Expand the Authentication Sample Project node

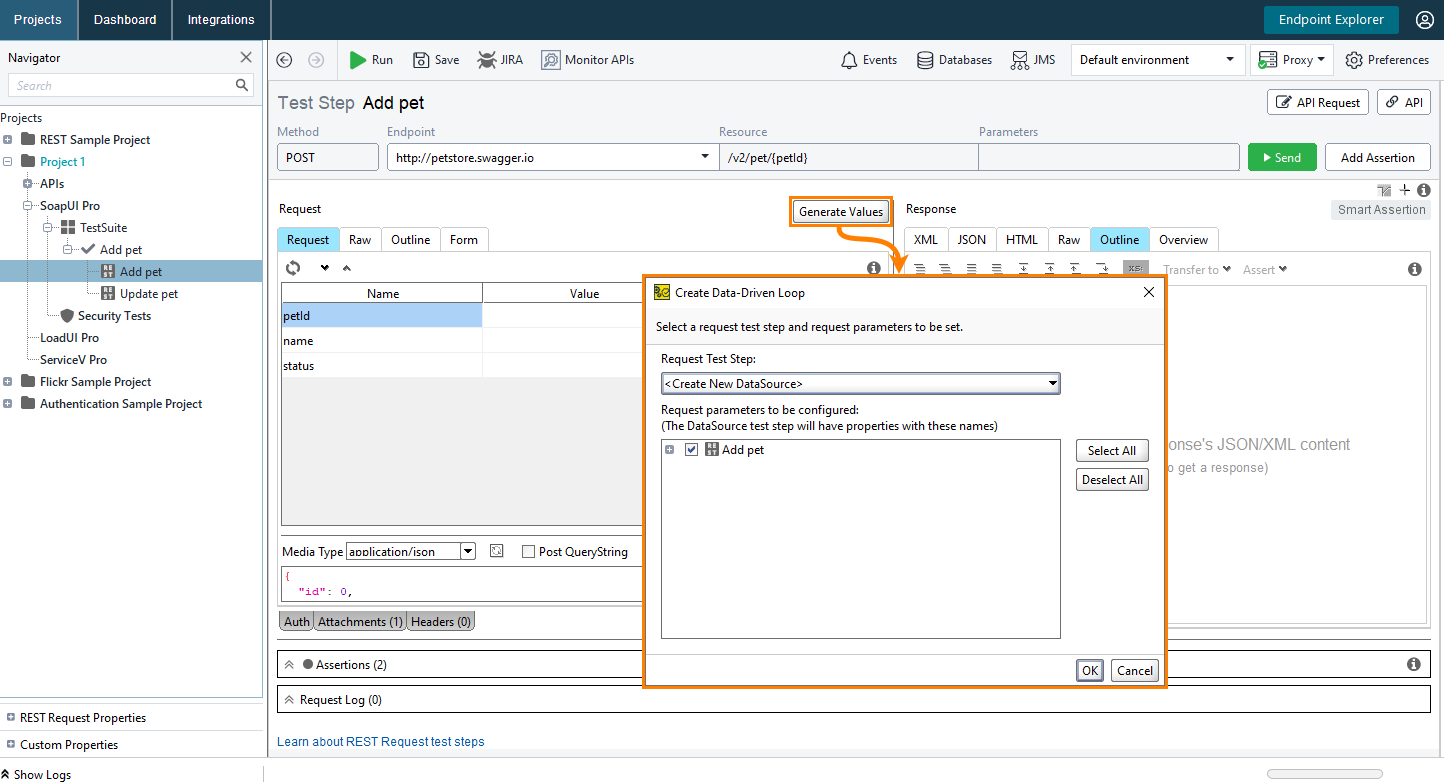click(x=8, y=404)
